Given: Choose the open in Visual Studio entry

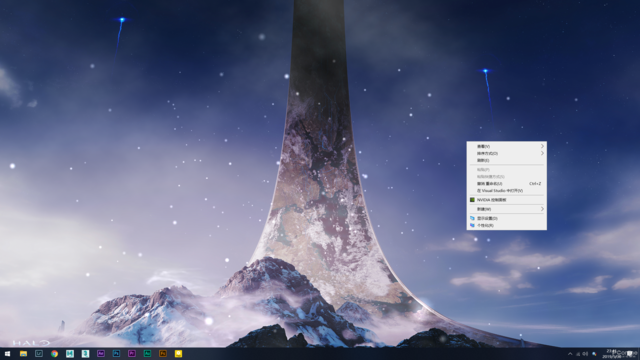Looking at the screenshot, I should tap(507, 191).
